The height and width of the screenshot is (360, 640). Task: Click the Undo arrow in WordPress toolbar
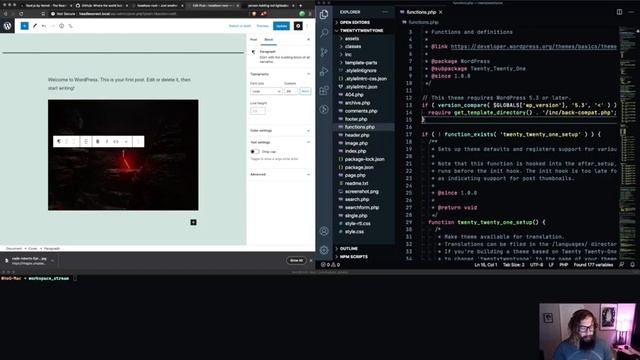(x=44, y=26)
